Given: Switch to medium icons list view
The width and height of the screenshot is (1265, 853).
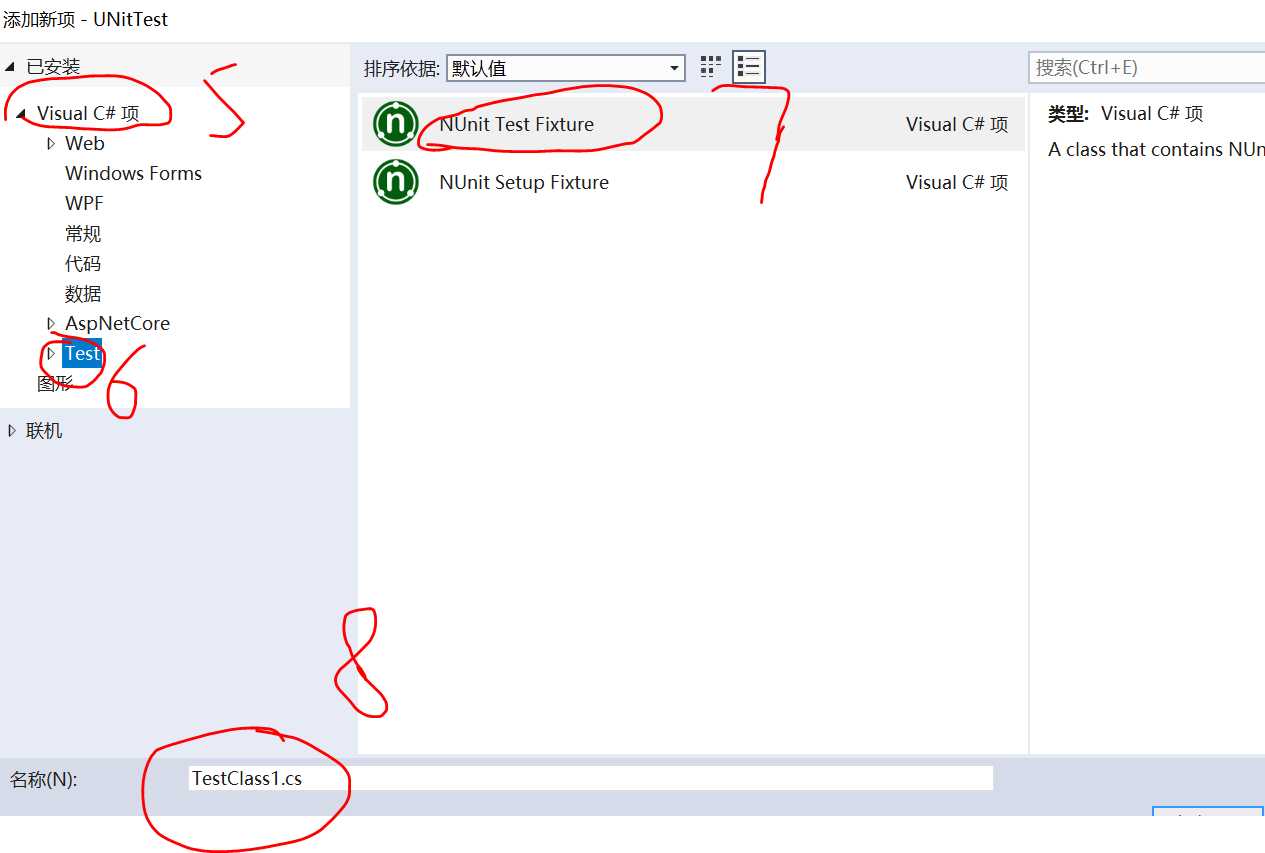Looking at the screenshot, I should [x=749, y=67].
